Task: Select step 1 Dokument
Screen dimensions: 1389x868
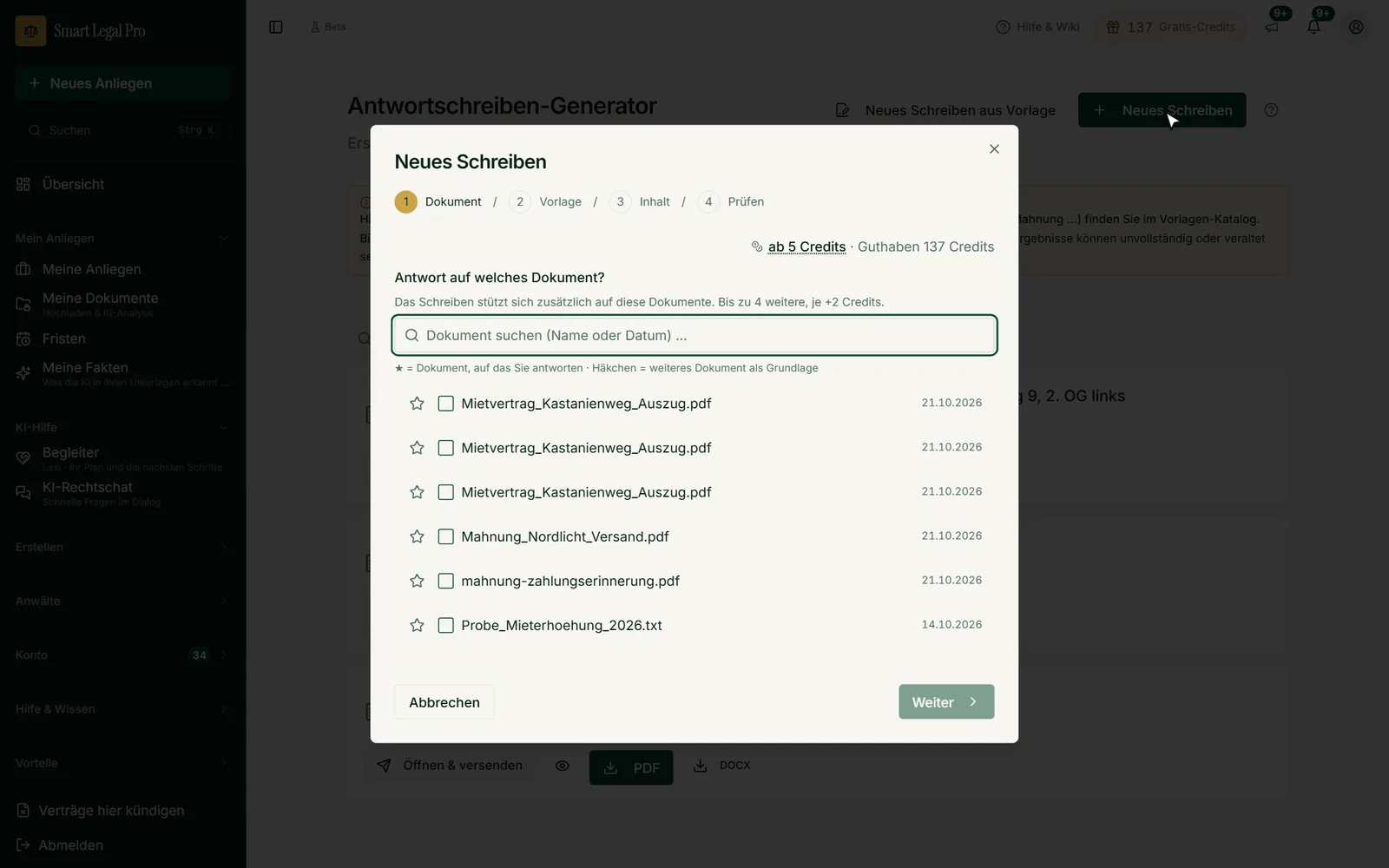Action: pyautogui.click(x=438, y=201)
